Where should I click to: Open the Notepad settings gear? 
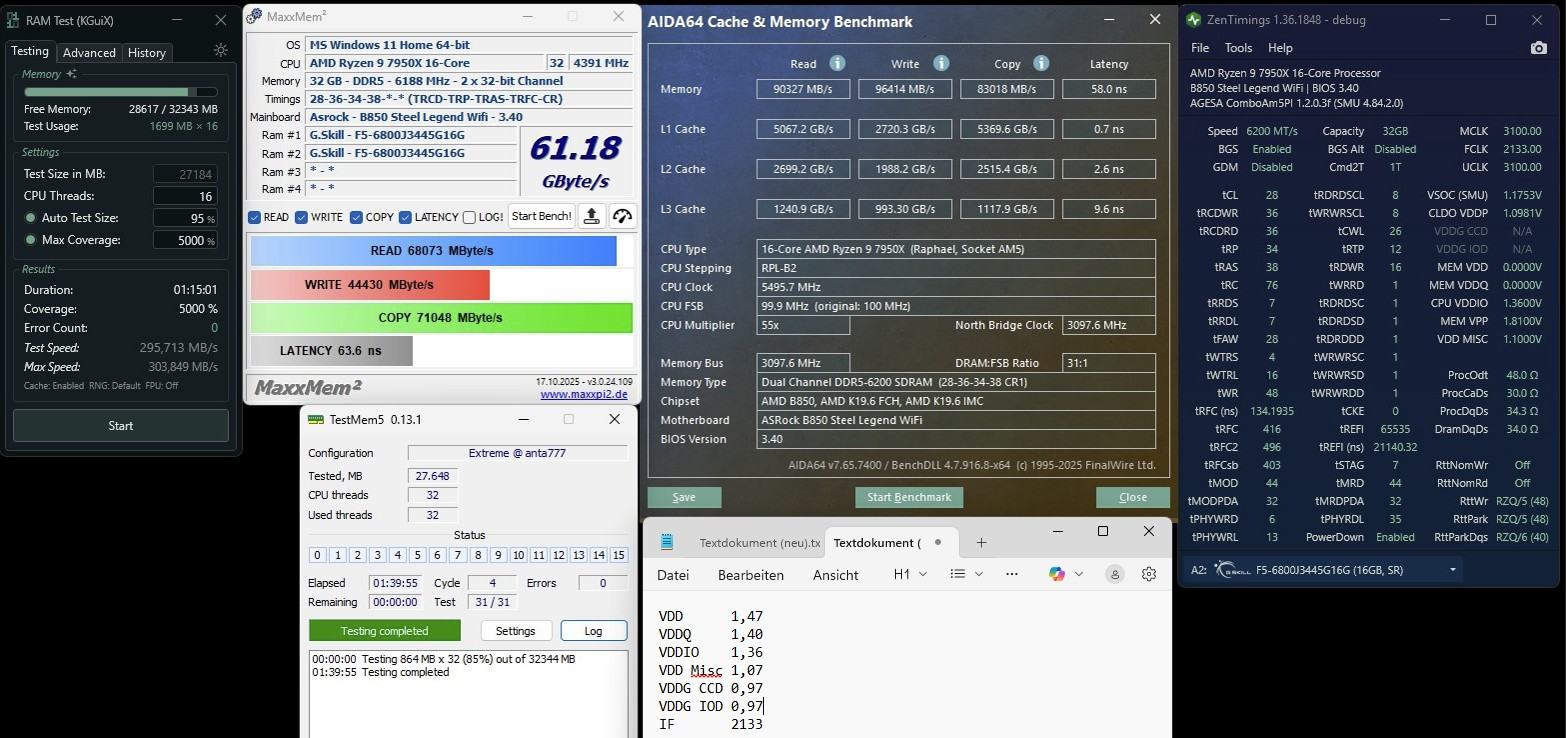click(1149, 574)
